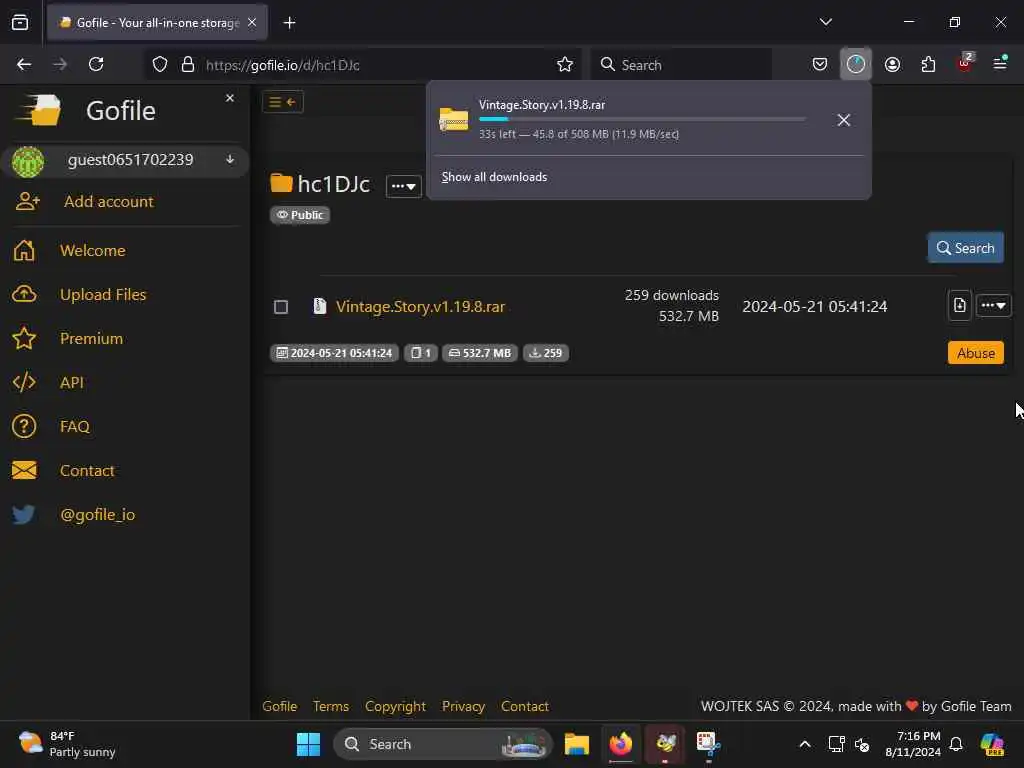Click the browser Search input field
The image size is (1024, 768).
pos(681,65)
